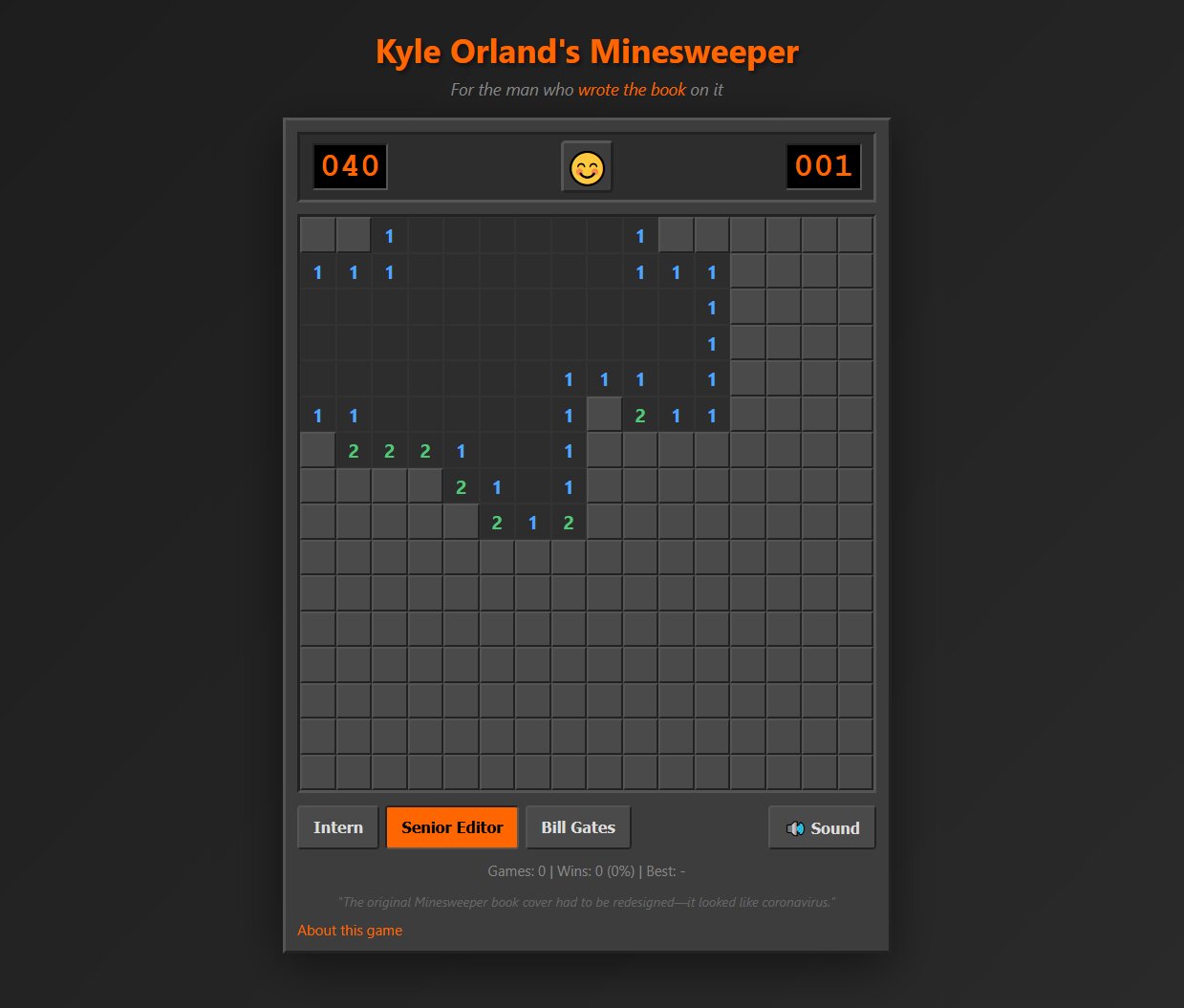The height and width of the screenshot is (1008, 1184).
Task: Click the green 2 at the end of row nine
Action: 568,522
